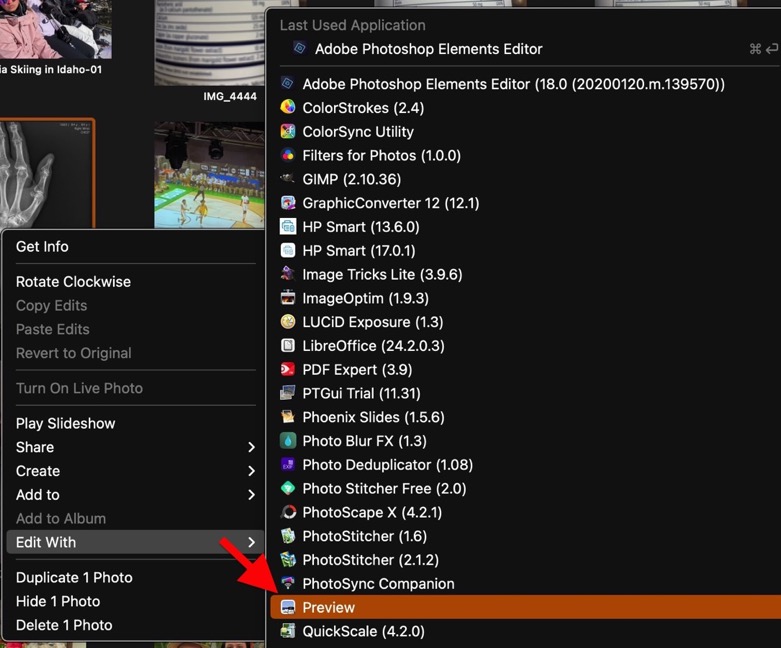Screen dimensions: 781x648
Task: Click the LibreOffice icon
Action: click(288, 345)
